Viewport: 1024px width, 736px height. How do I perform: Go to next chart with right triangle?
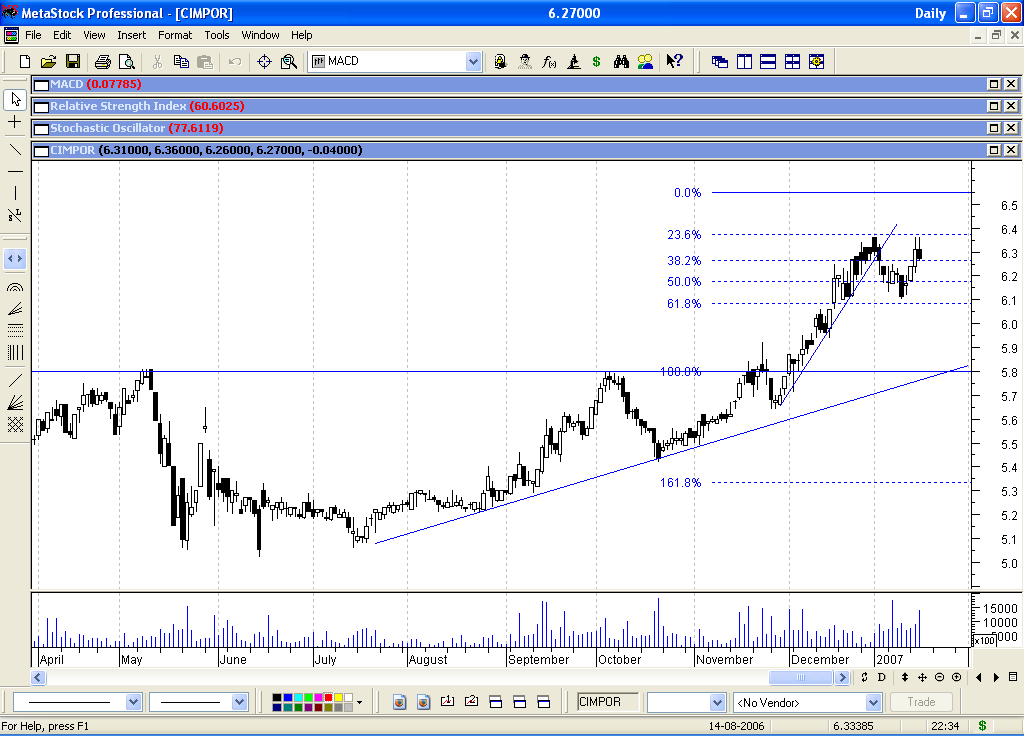(996, 677)
